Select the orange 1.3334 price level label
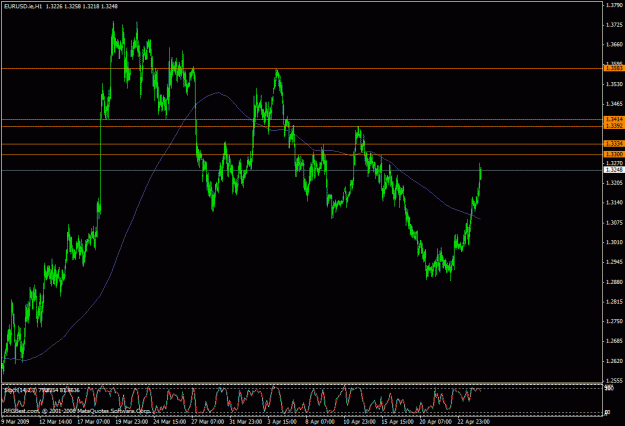Viewport: 625px width, 426px height. [x=614, y=143]
